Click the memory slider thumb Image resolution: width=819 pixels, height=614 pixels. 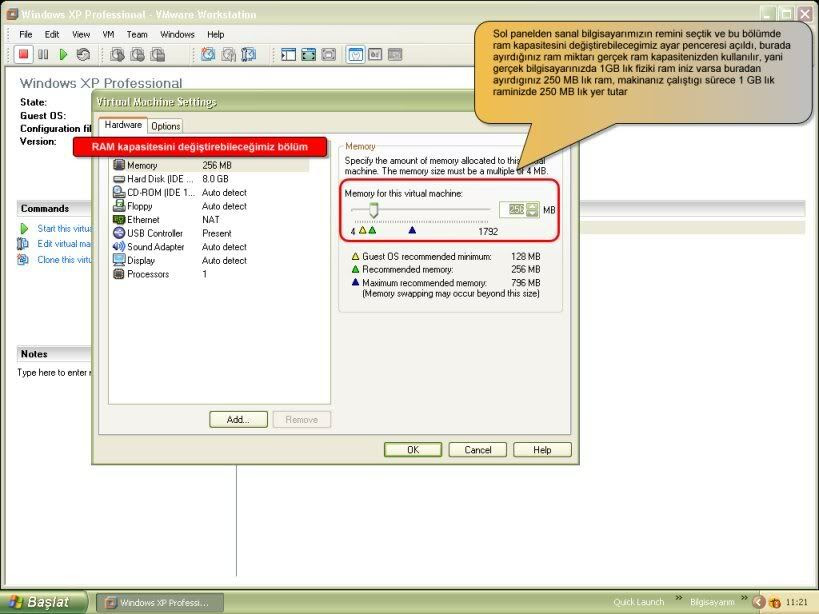(373, 210)
